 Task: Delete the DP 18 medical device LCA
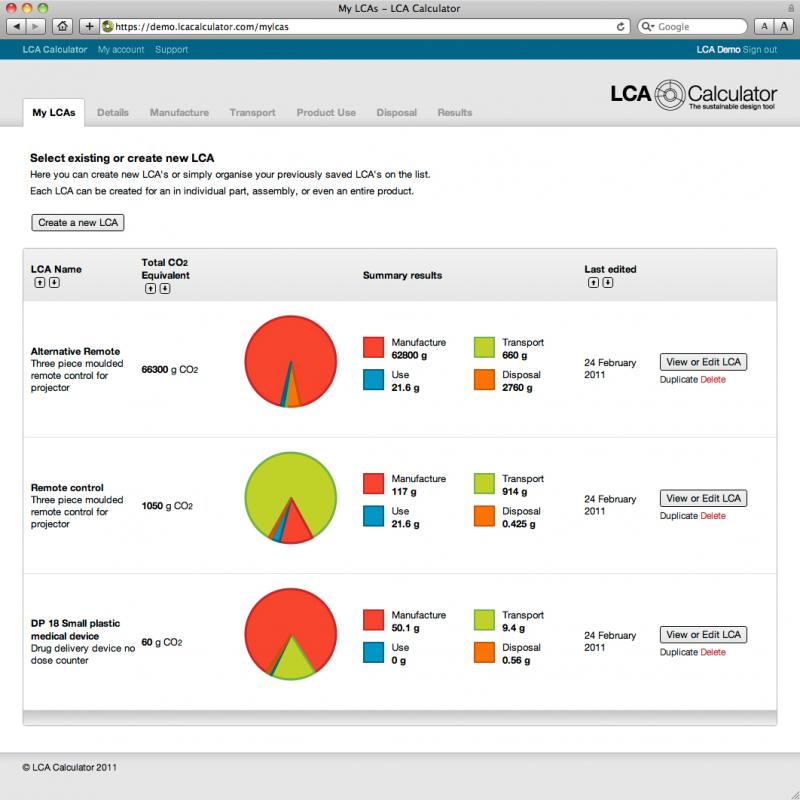point(711,651)
